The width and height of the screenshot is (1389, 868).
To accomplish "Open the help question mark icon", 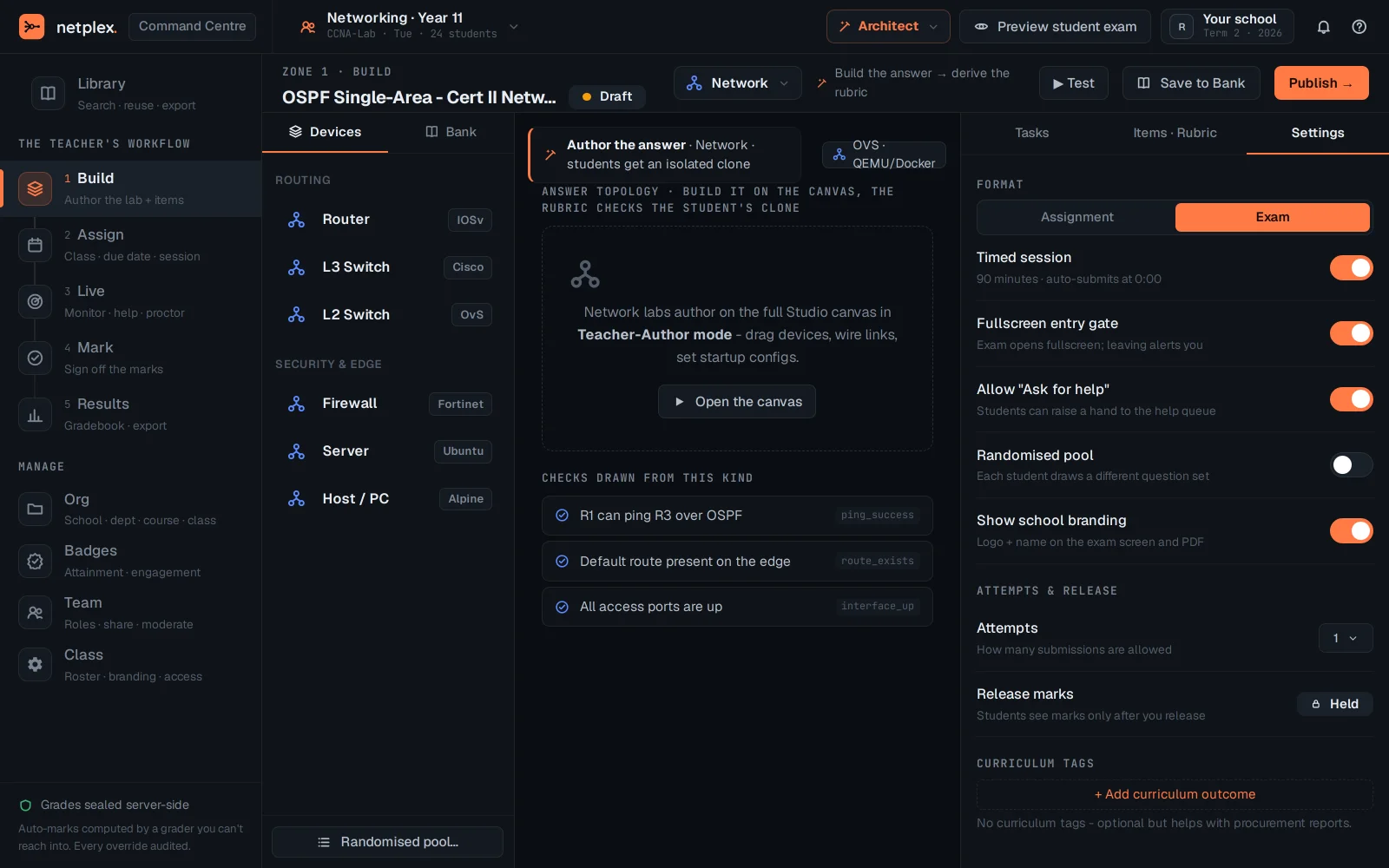I will 1359,27.
